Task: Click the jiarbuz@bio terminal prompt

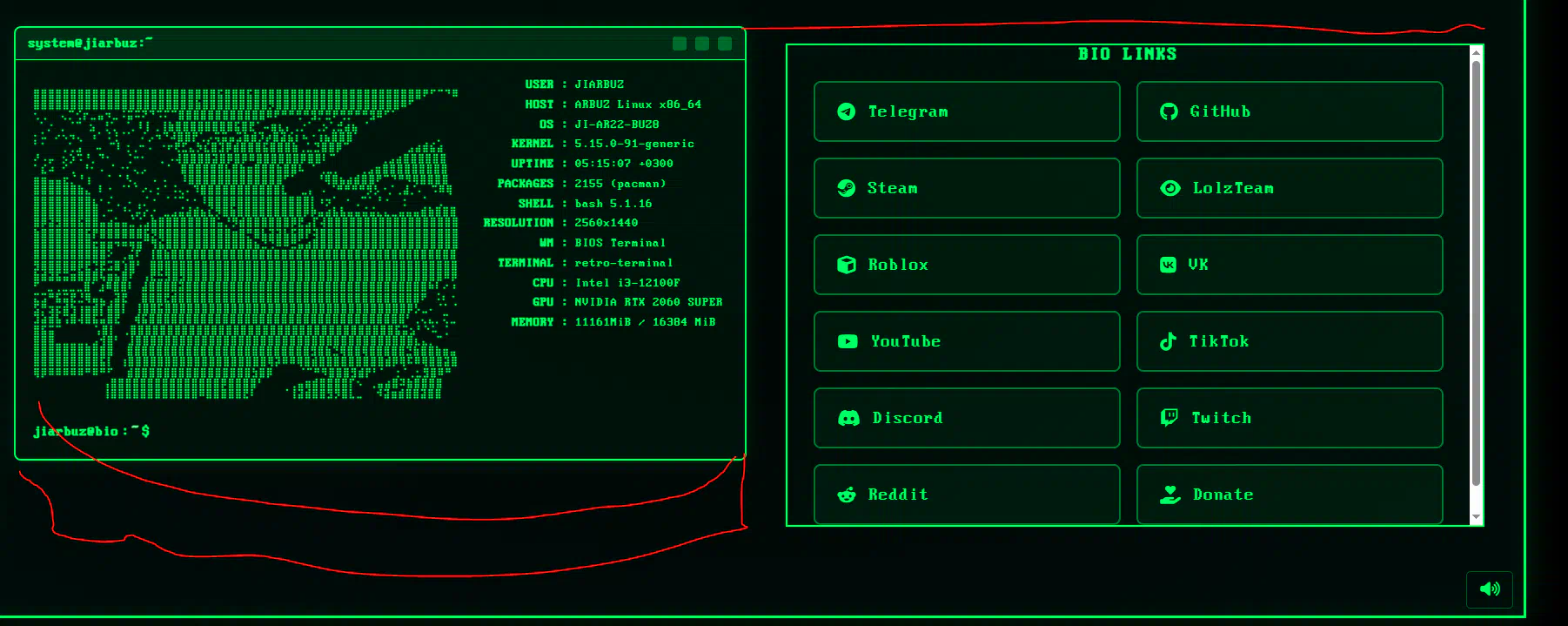Action: 91,431
